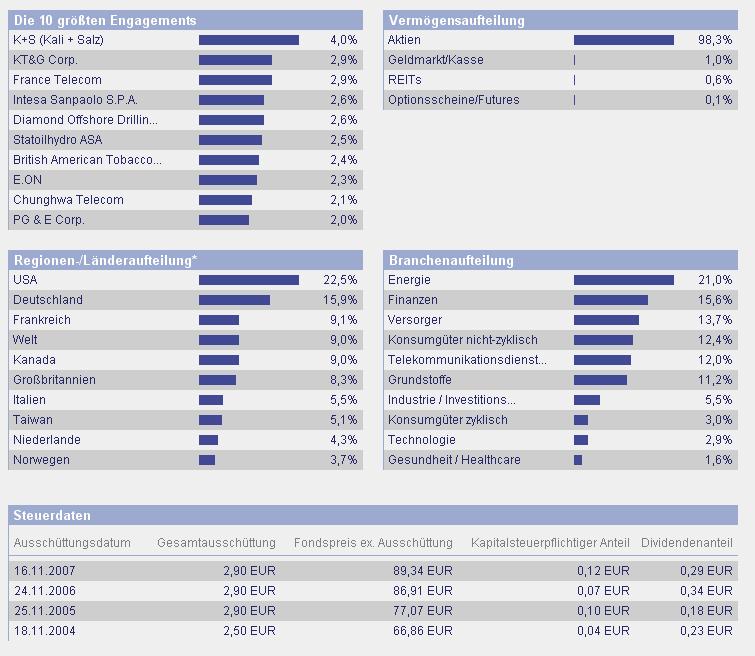Select the France Telecom holding label
Image resolution: width=755 pixels, height=656 pixels.
coord(57,80)
